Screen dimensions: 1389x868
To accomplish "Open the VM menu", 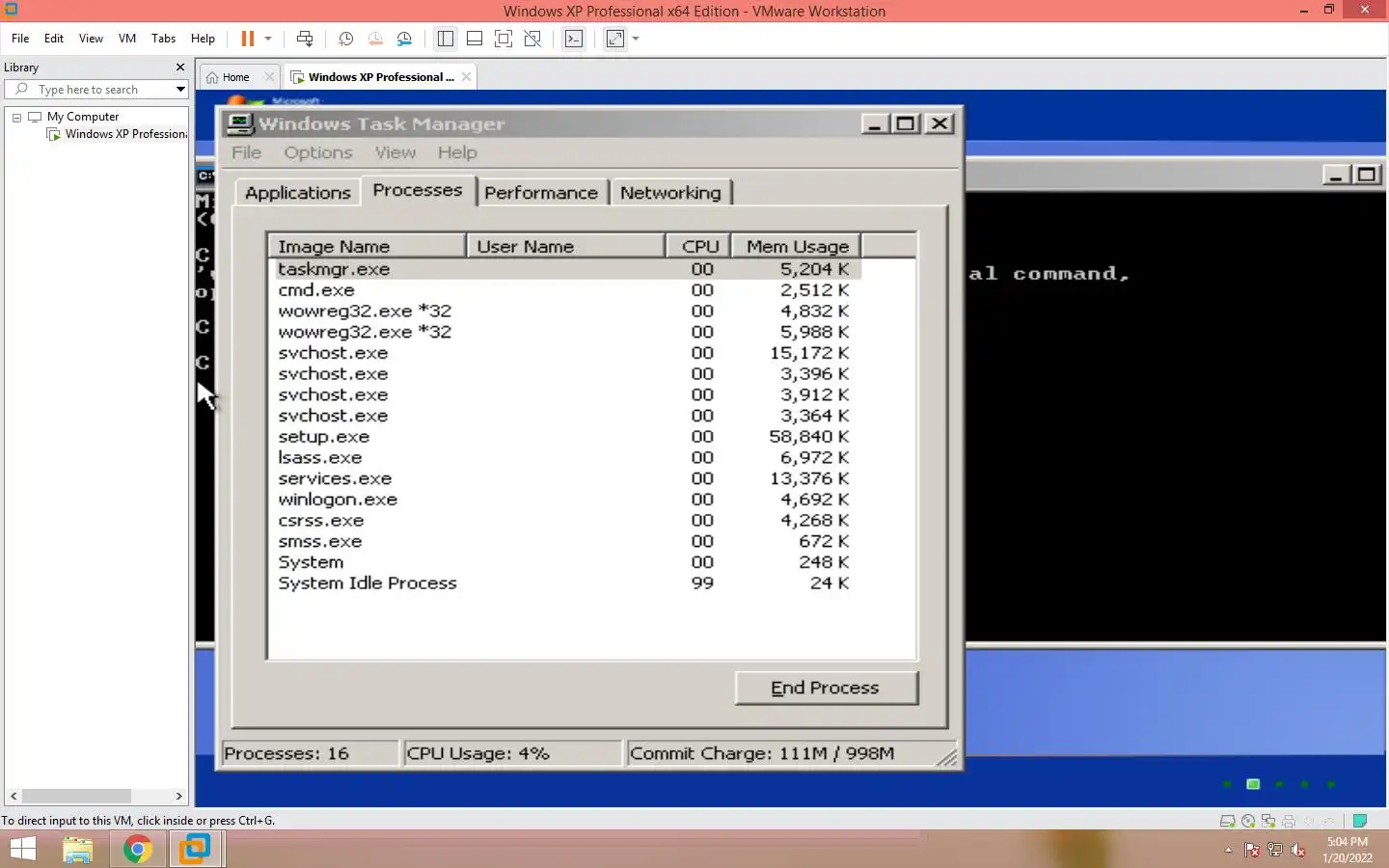I will click(x=127, y=39).
